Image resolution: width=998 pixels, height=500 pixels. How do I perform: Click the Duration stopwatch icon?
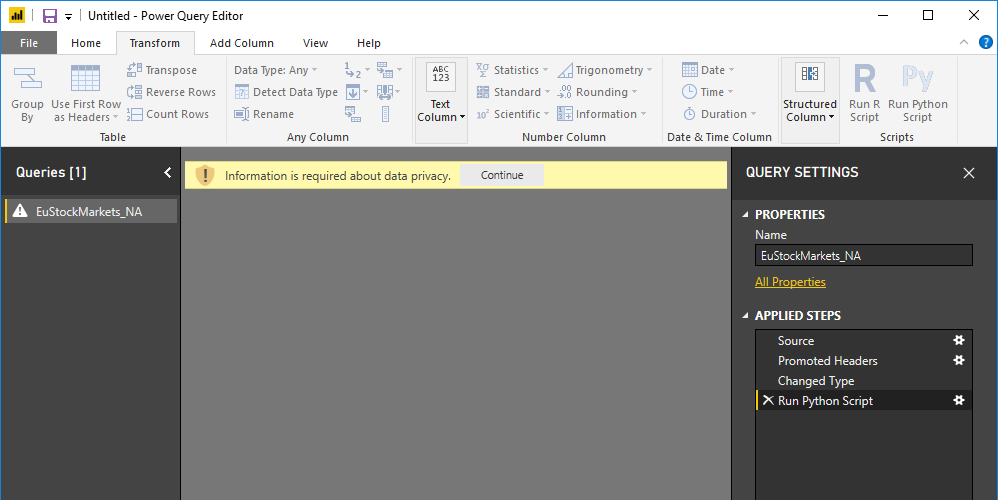[x=689, y=115]
